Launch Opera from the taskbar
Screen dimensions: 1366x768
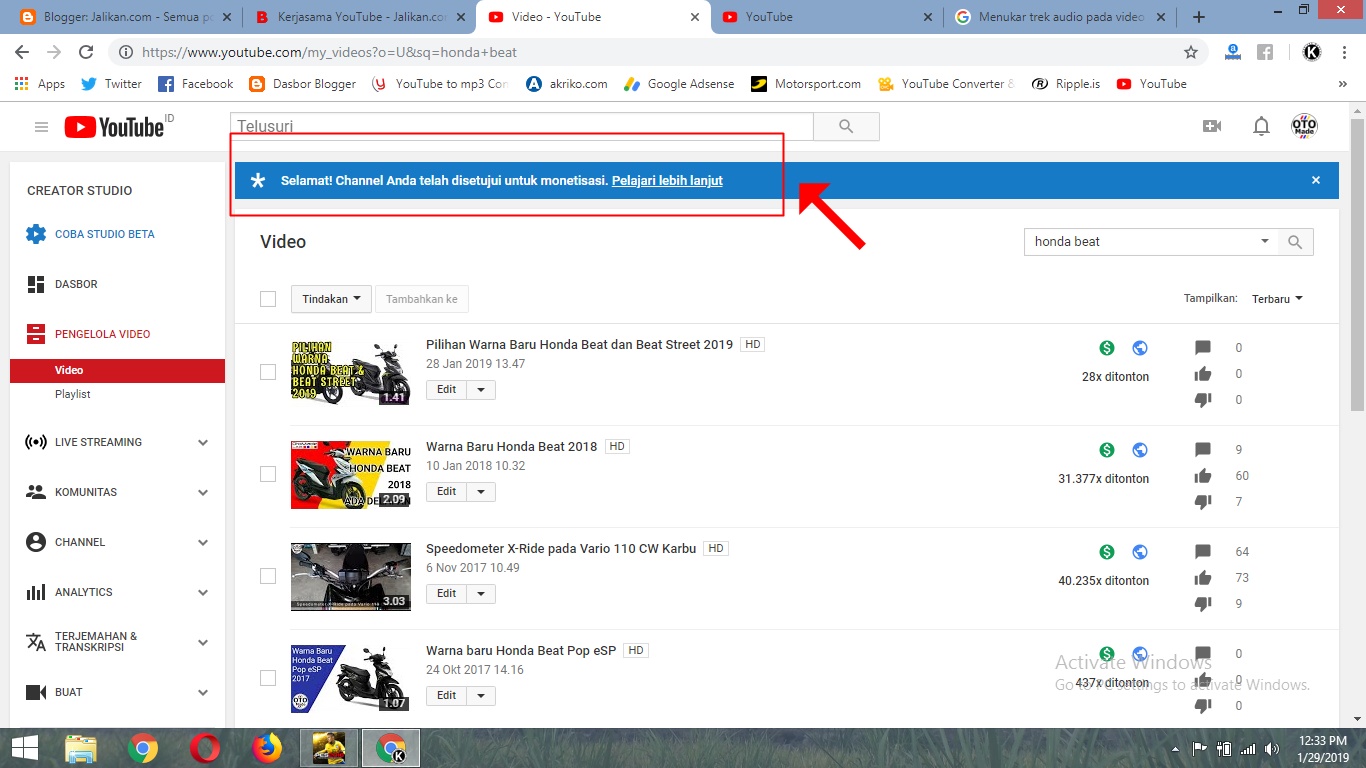coord(205,748)
